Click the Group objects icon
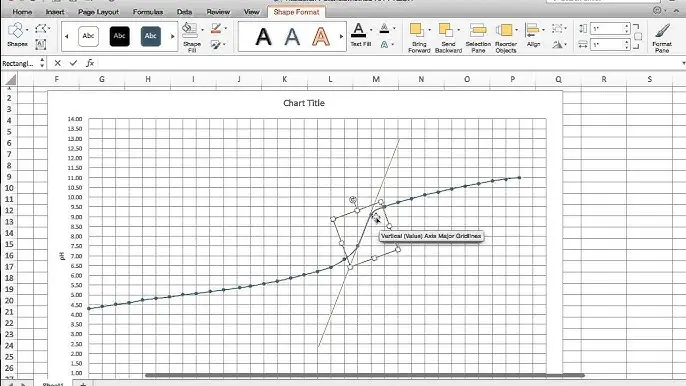The height and width of the screenshot is (386, 686). (x=557, y=29)
